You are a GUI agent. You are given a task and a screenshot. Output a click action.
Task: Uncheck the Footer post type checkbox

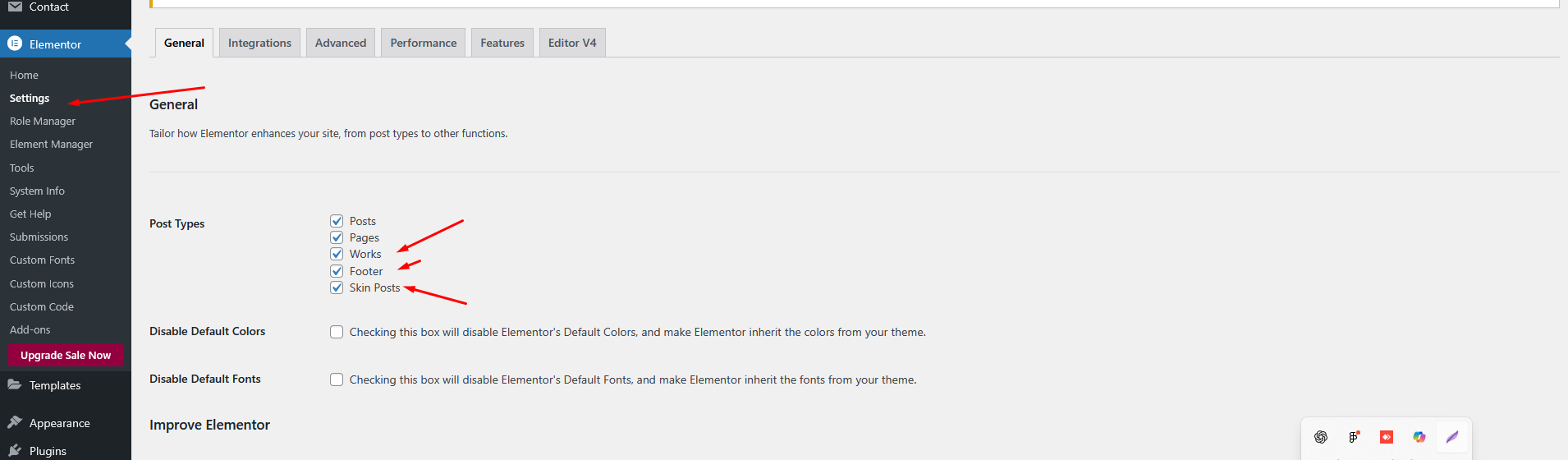coord(337,271)
